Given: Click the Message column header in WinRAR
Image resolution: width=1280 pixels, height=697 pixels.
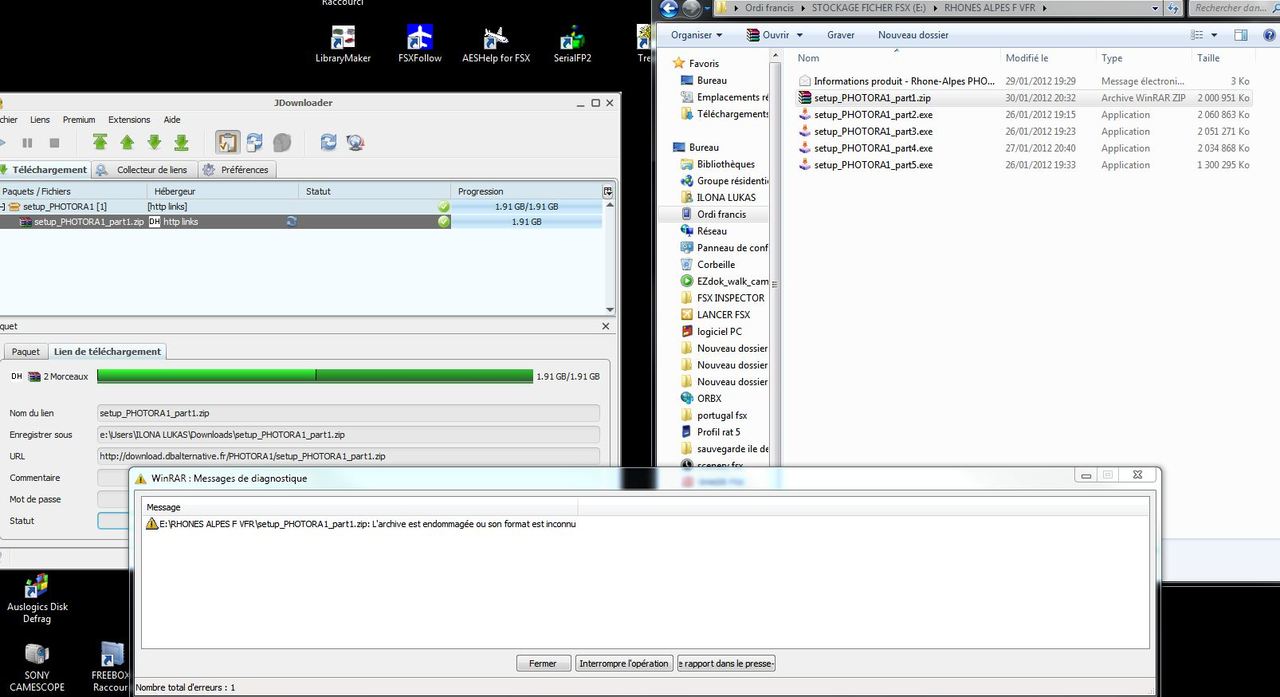Looking at the screenshot, I should (360, 507).
